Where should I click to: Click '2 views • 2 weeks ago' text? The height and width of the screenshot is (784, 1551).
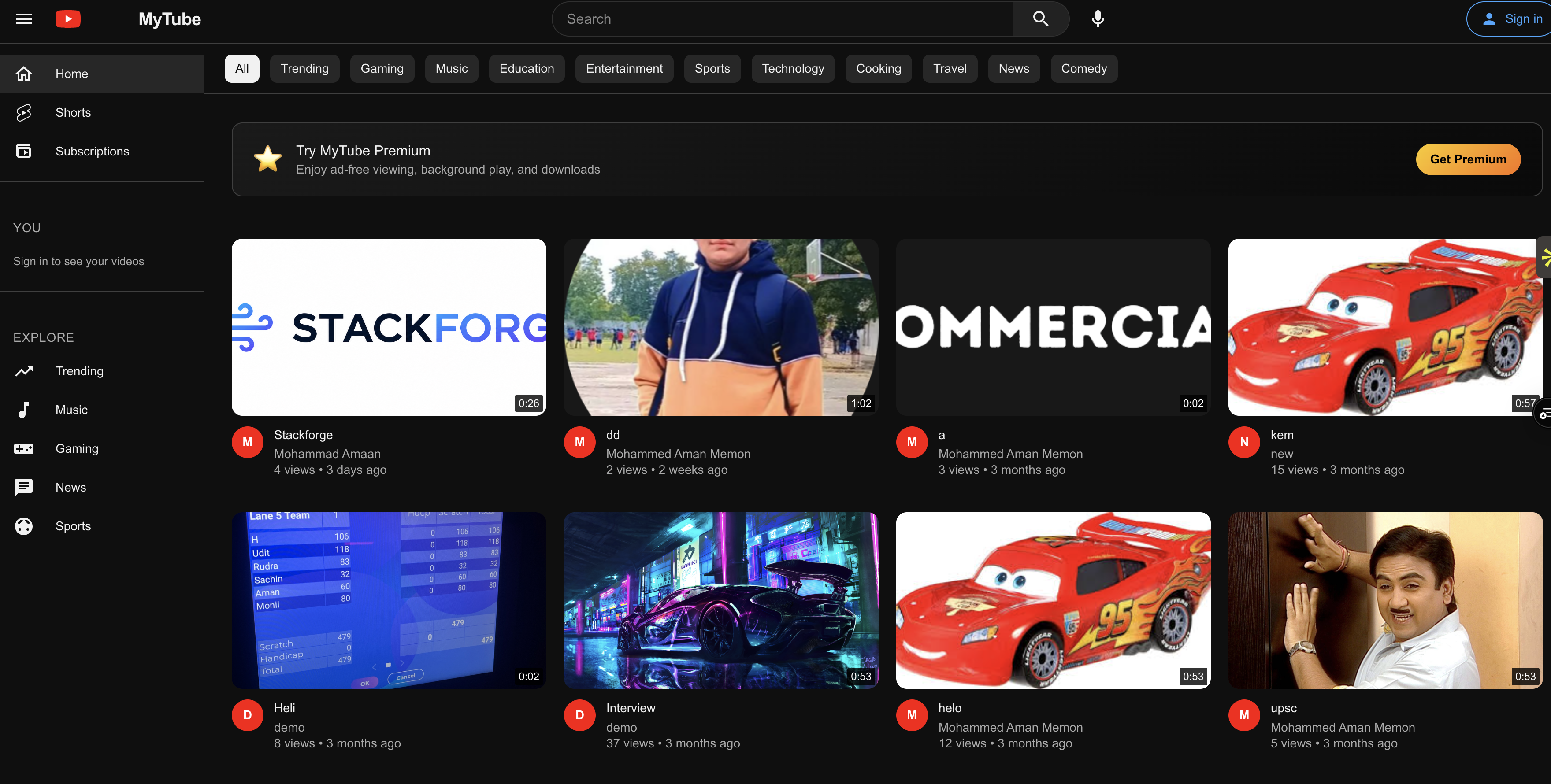point(667,470)
